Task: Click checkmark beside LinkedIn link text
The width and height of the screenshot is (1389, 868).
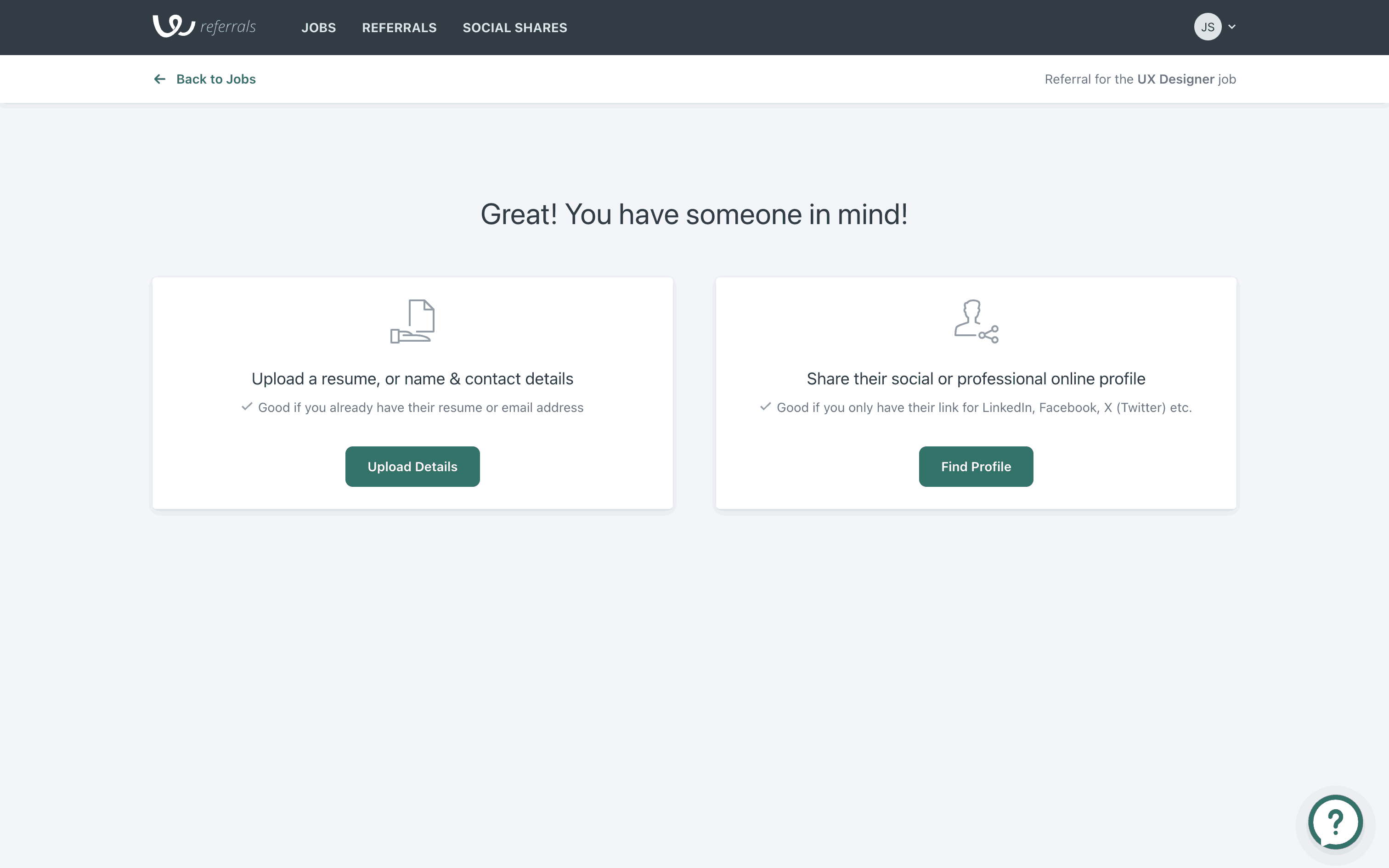Action: tap(765, 407)
